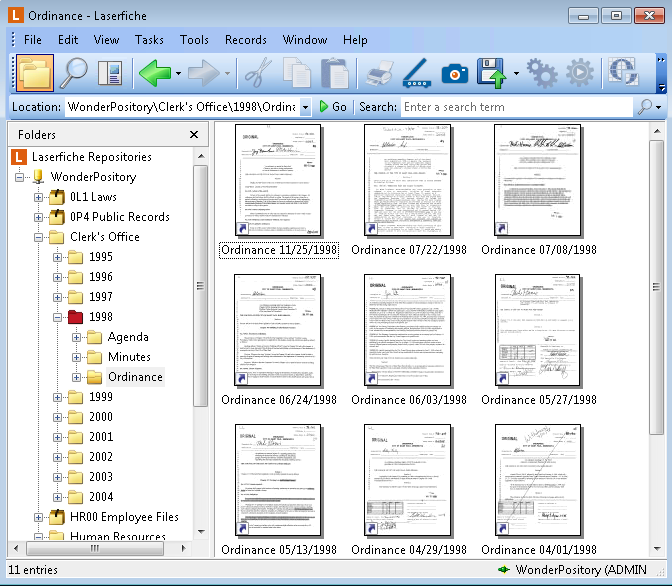Open the magnifying glass search tool
The height and width of the screenshot is (586, 672).
point(73,73)
